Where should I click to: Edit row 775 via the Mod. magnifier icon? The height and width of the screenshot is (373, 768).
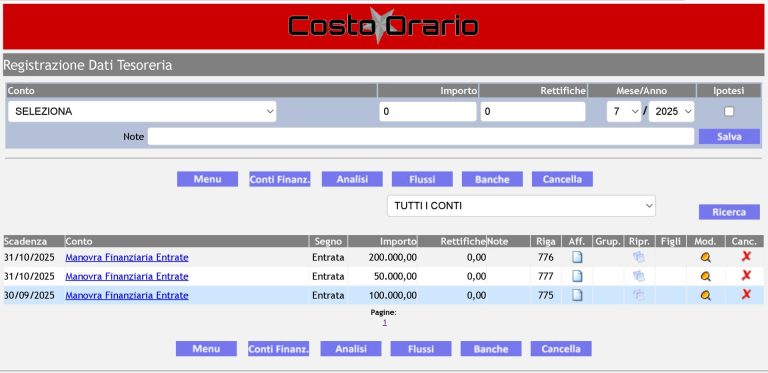click(x=705, y=296)
